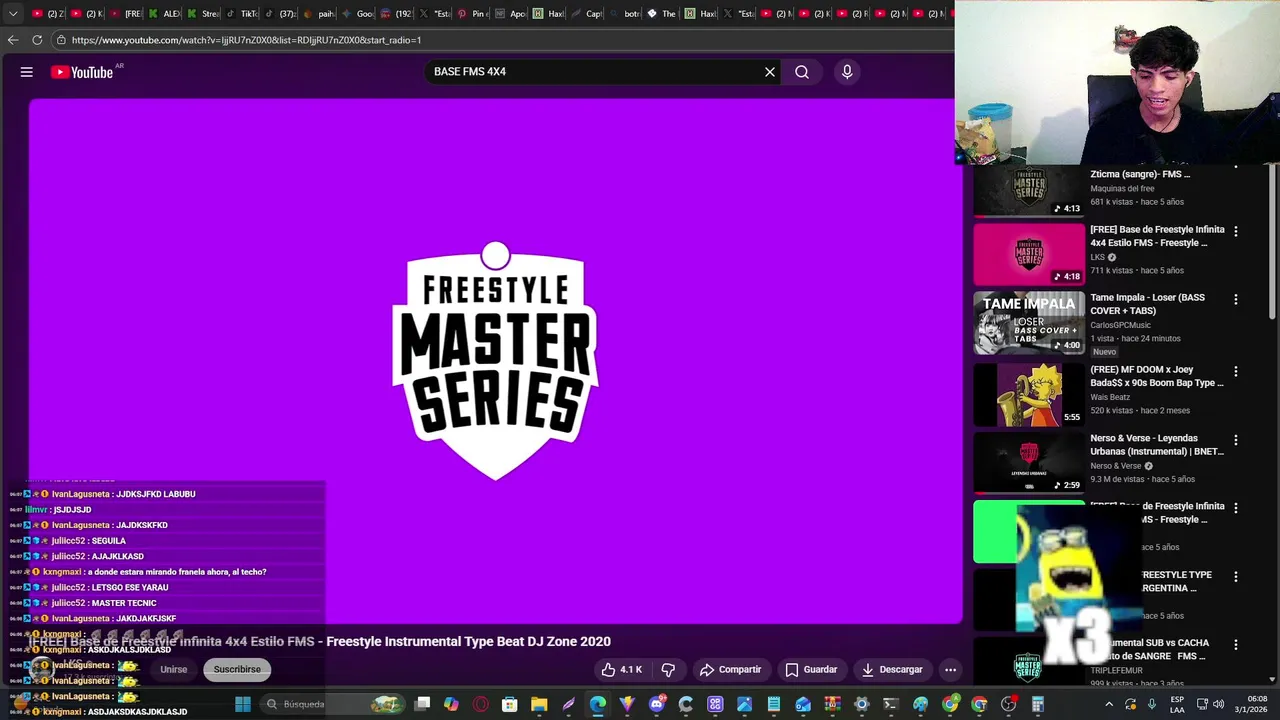Open Calculator from the taskbar
This screenshot has height=720, width=1280.
(1038, 704)
